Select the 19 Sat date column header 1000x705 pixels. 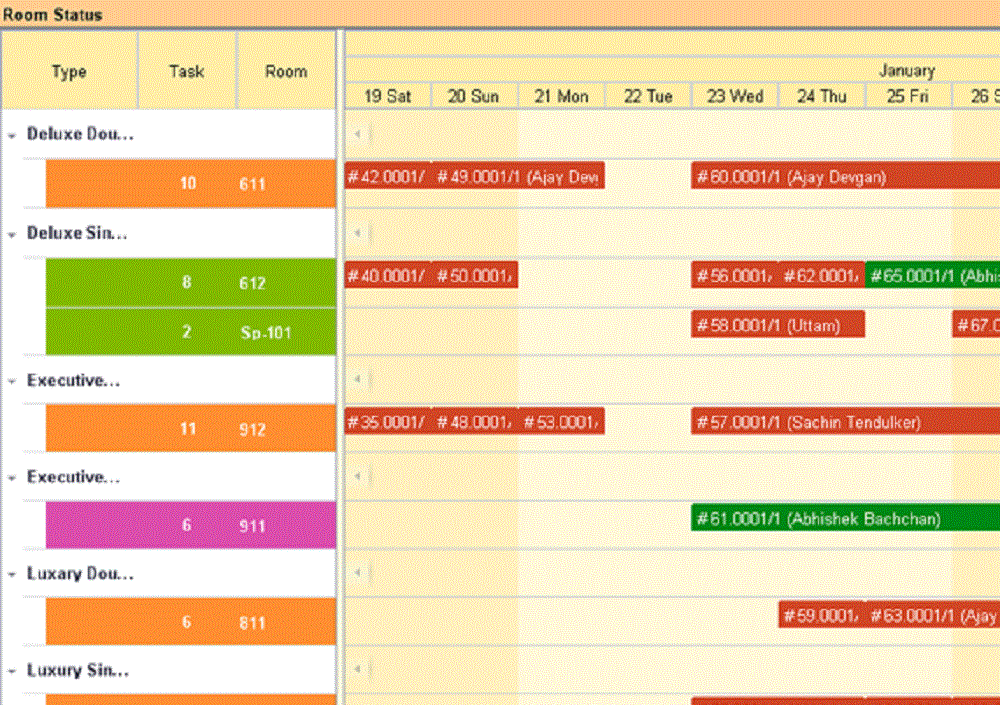pos(388,96)
